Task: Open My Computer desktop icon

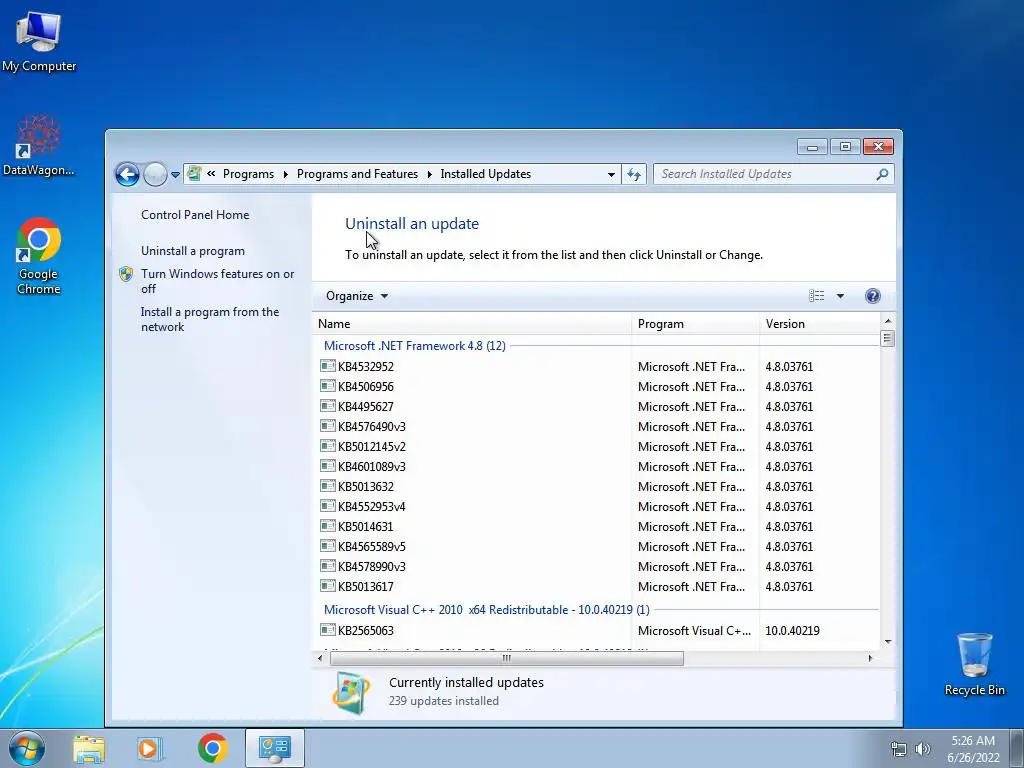Action: 39,40
